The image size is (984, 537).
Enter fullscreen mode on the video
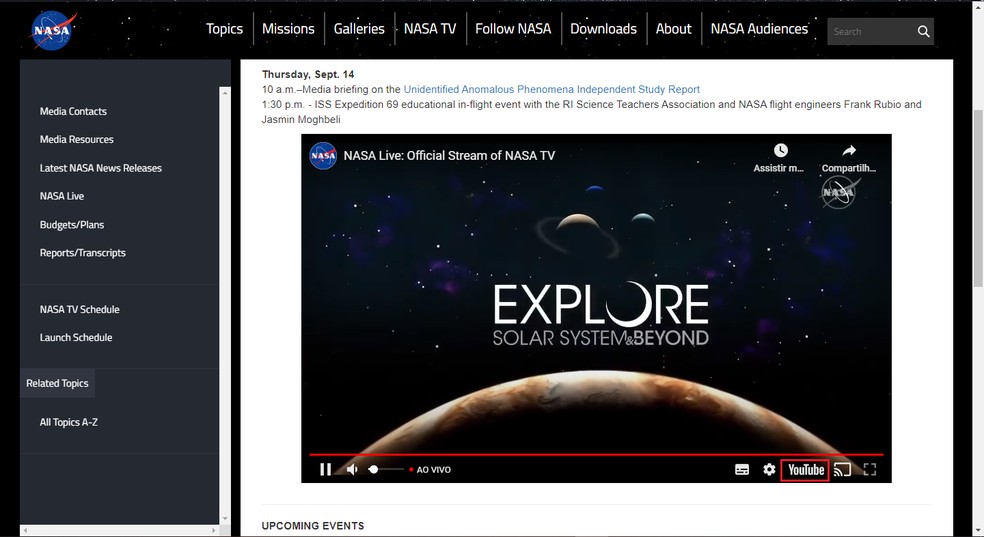coord(870,469)
